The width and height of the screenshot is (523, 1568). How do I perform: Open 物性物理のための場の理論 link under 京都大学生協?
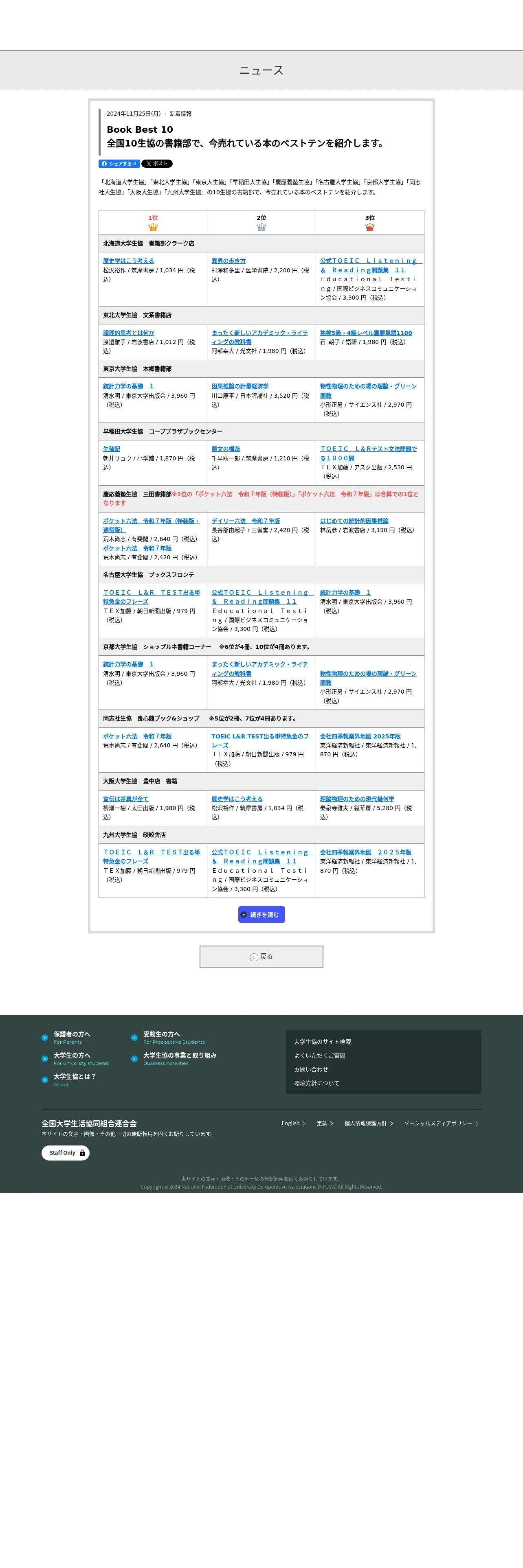click(x=368, y=678)
